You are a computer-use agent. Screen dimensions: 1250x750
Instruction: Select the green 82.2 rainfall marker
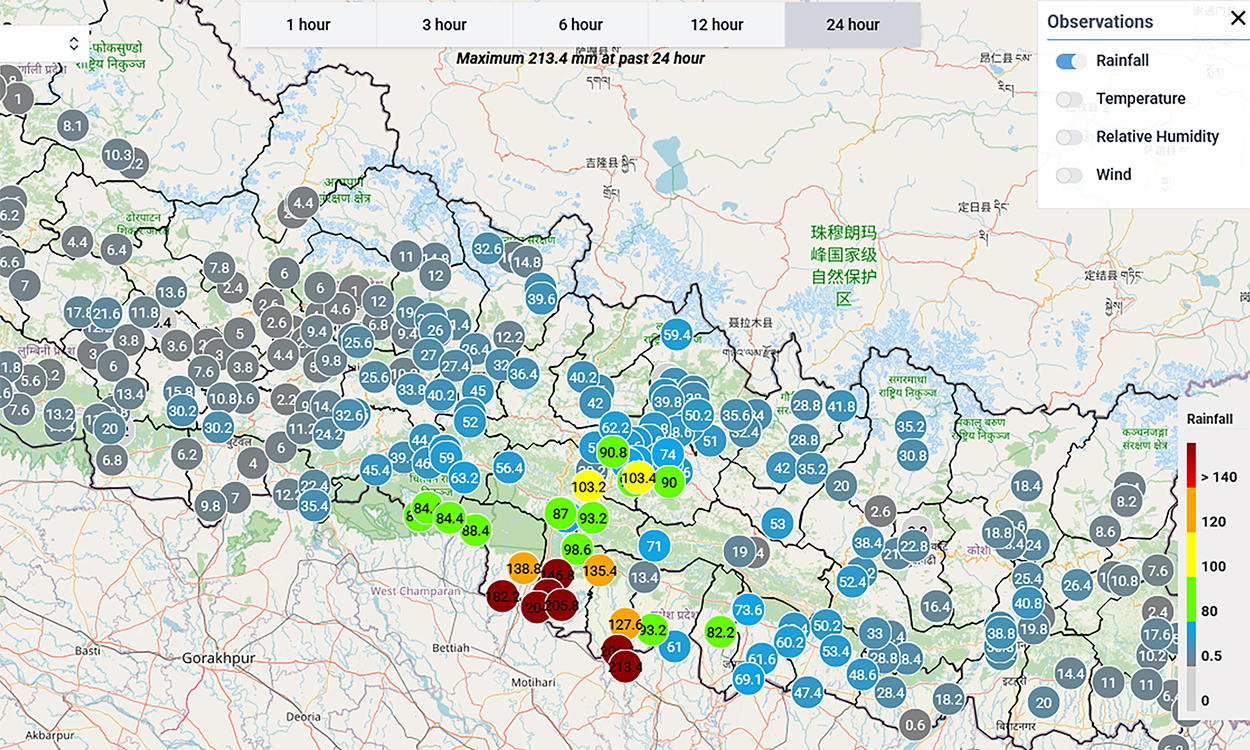[721, 632]
